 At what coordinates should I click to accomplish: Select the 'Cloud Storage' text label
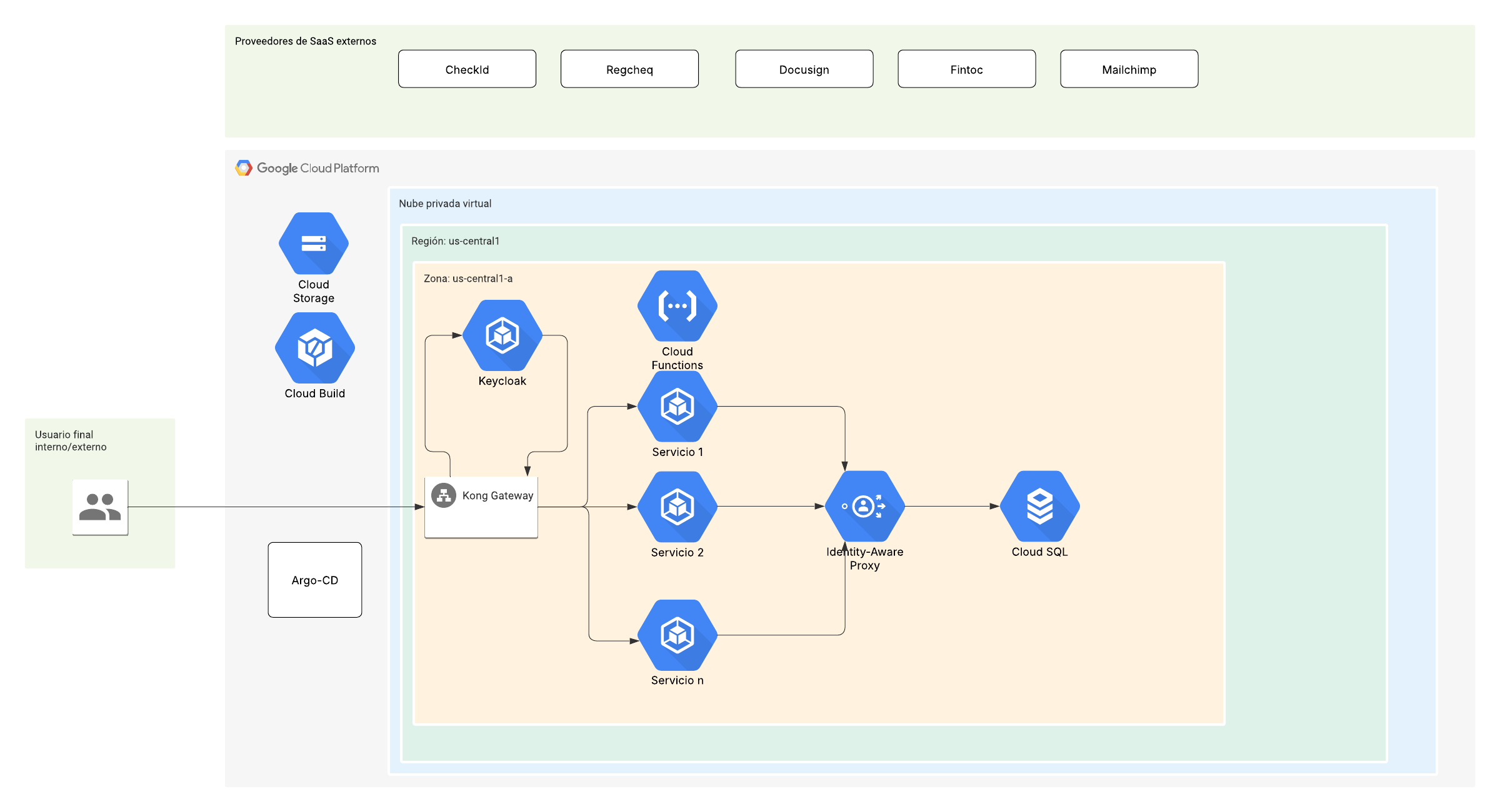pyautogui.click(x=314, y=292)
